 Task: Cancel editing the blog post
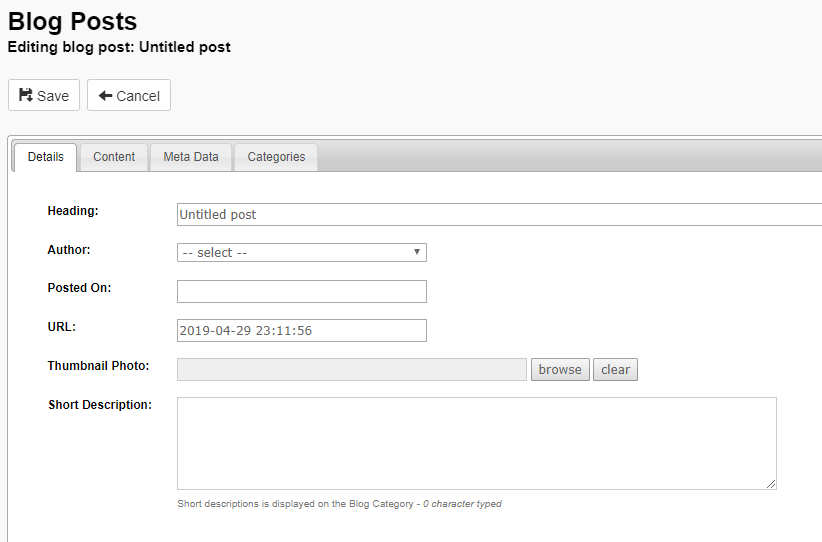(x=129, y=95)
